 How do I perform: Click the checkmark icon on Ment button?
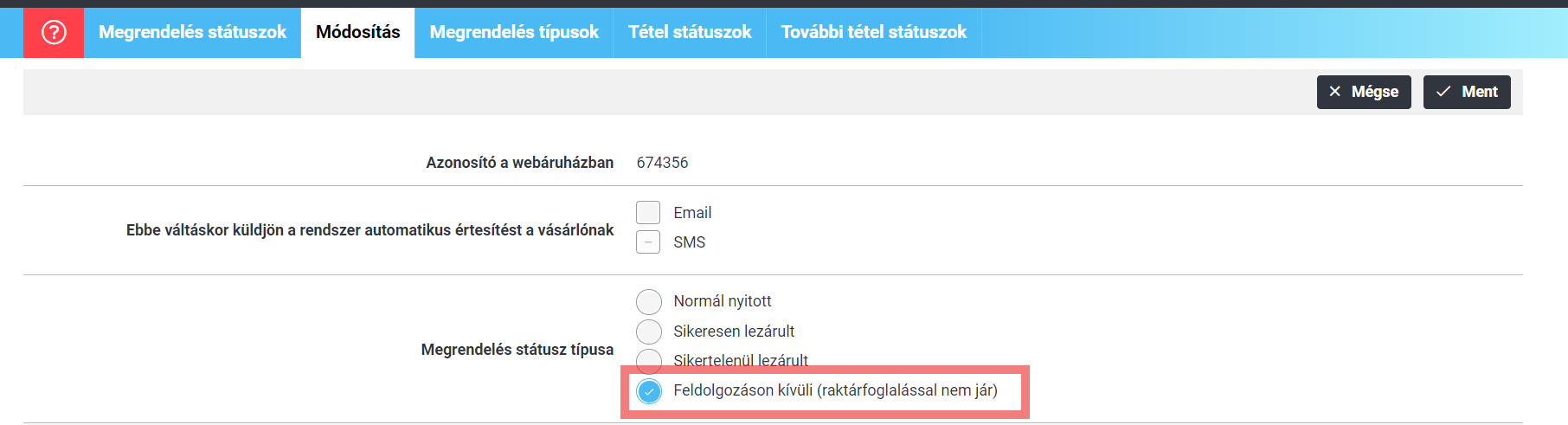pyautogui.click(x=1443, y=92)
